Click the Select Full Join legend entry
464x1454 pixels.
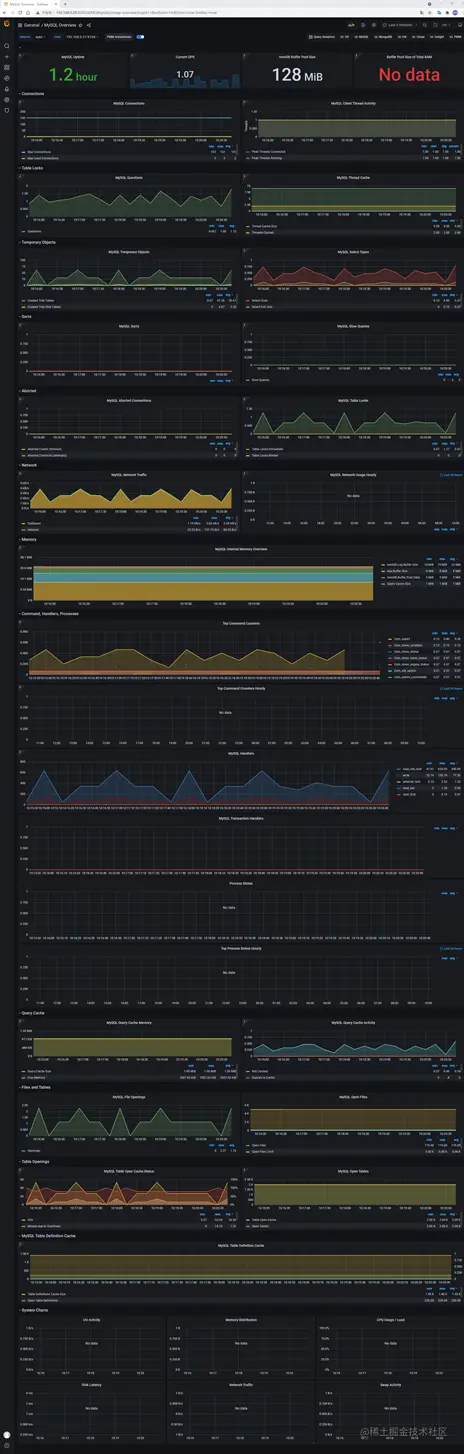tap(262, 306)
